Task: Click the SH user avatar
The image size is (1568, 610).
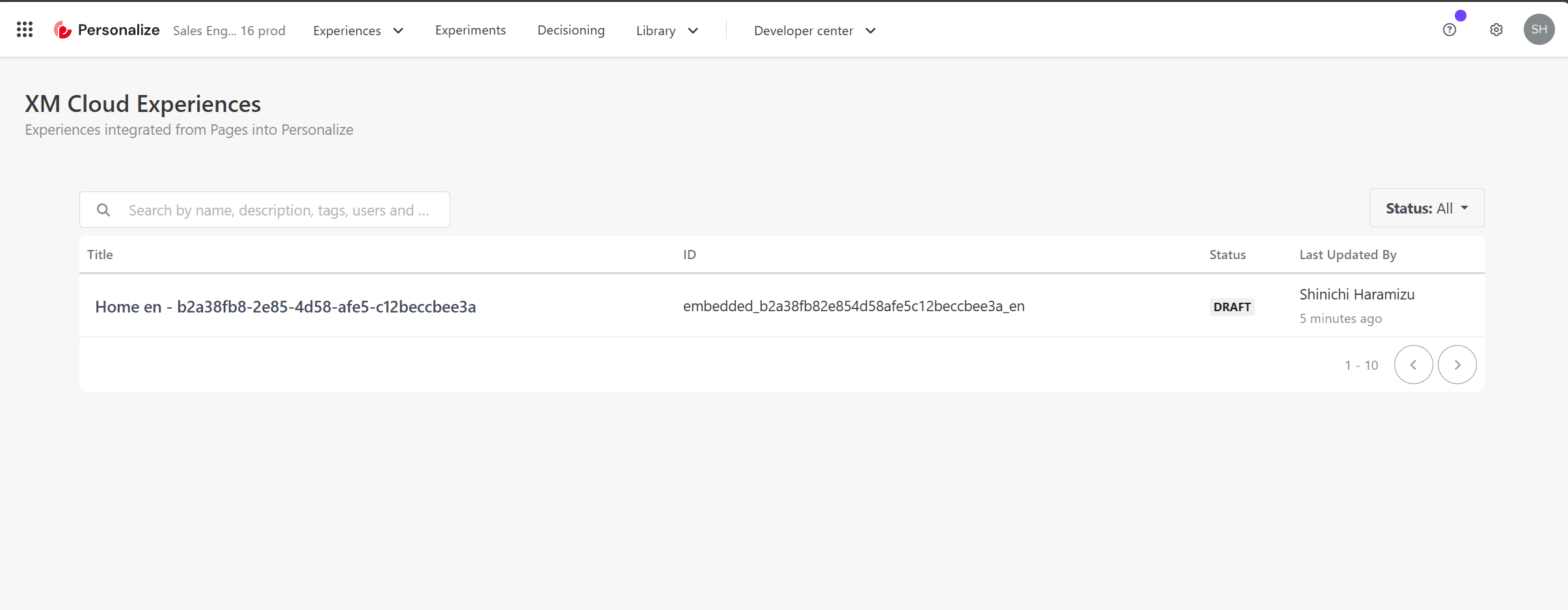Action: point(1539,29)
